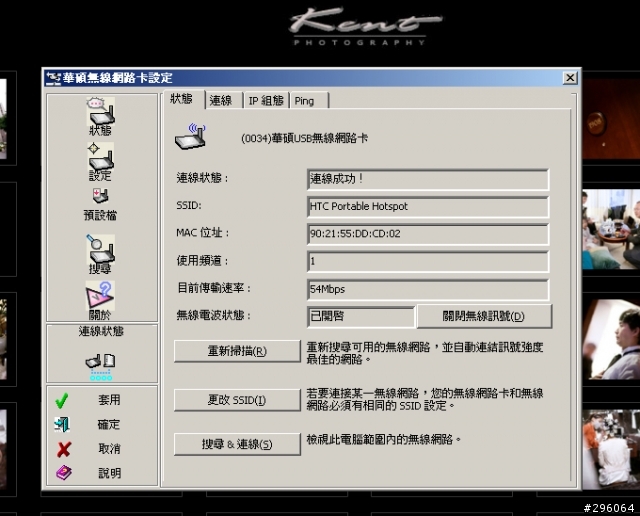Click the 說明 help label

tap(109, 473)
